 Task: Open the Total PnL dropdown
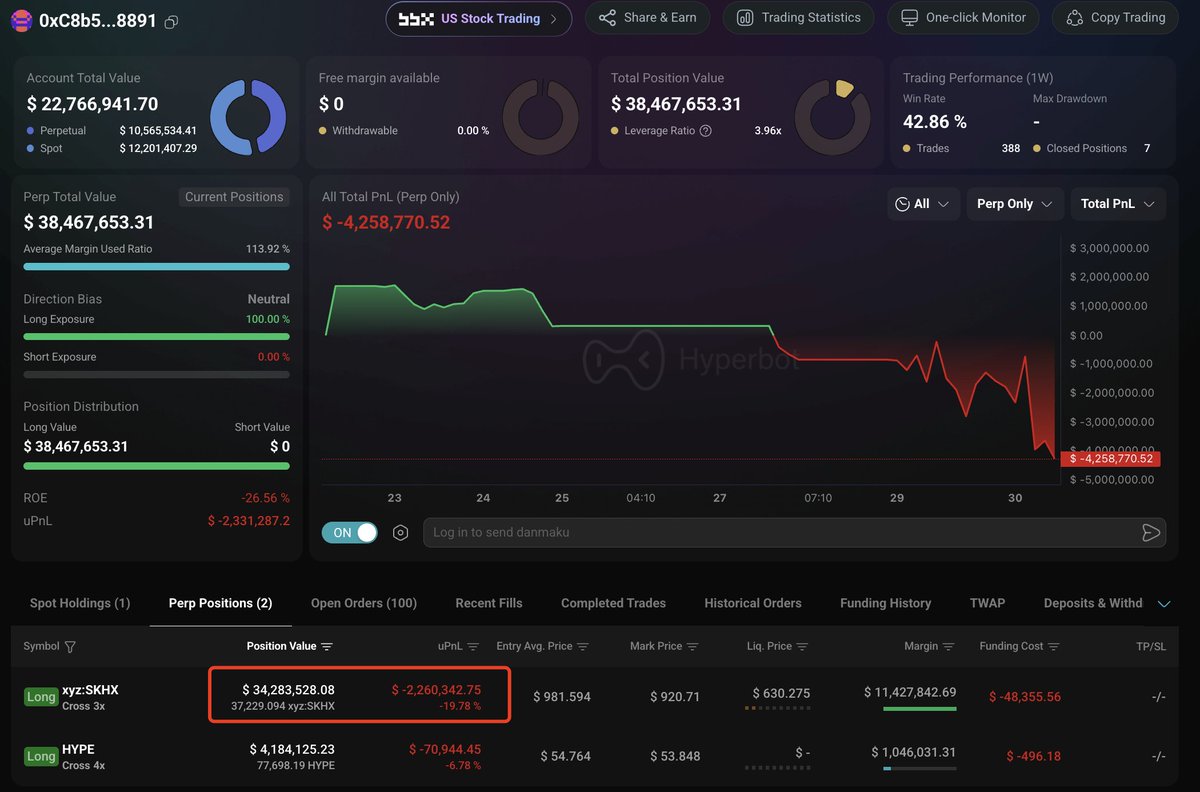pos(1118,204)
